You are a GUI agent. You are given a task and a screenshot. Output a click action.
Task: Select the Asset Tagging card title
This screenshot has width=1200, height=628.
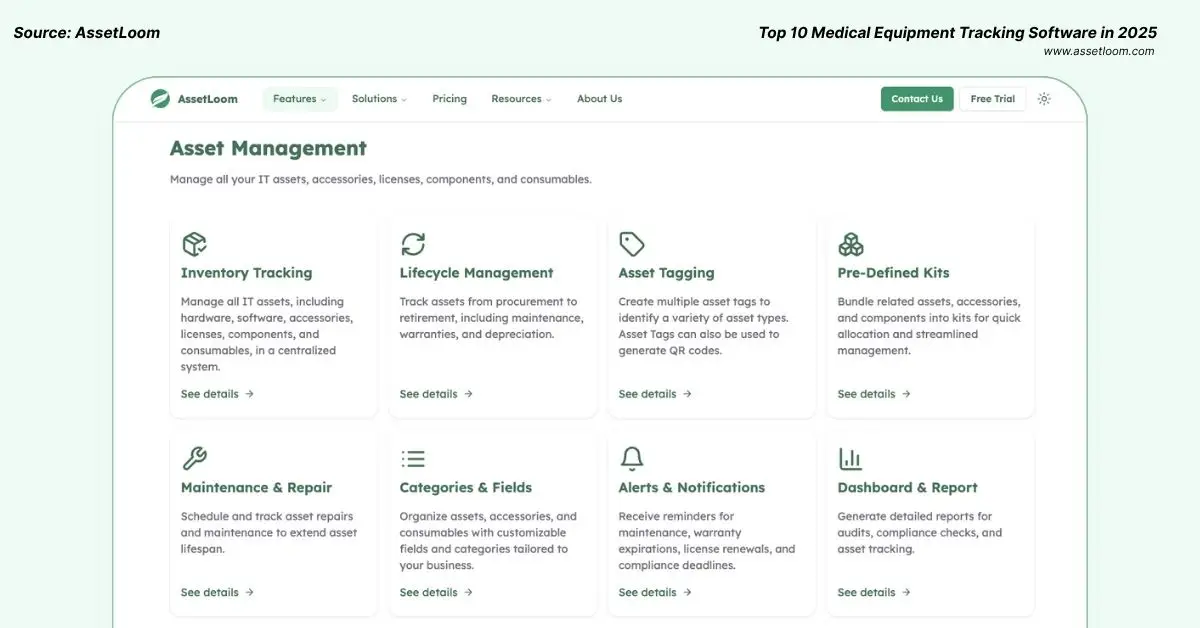(x=667, y=273)
